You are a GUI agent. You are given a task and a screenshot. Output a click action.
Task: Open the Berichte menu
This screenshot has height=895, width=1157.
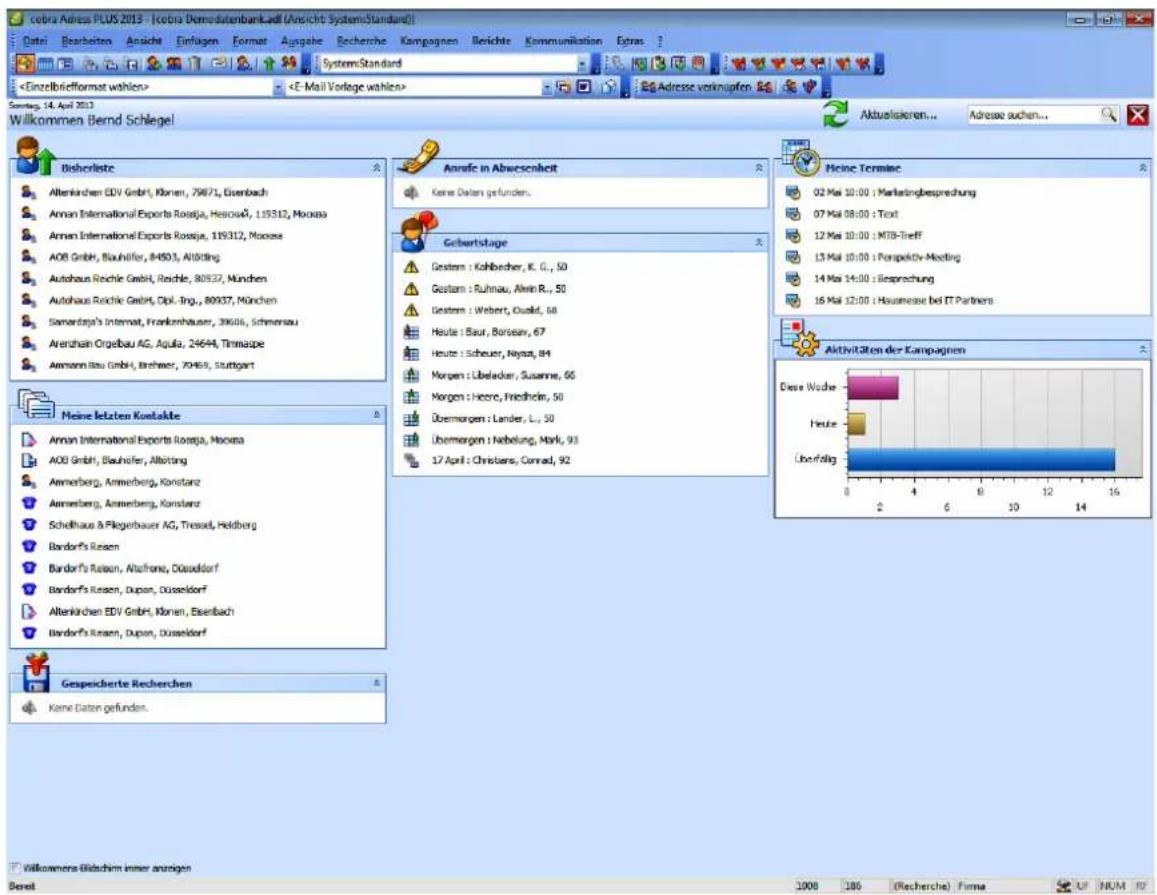point(491,41)
